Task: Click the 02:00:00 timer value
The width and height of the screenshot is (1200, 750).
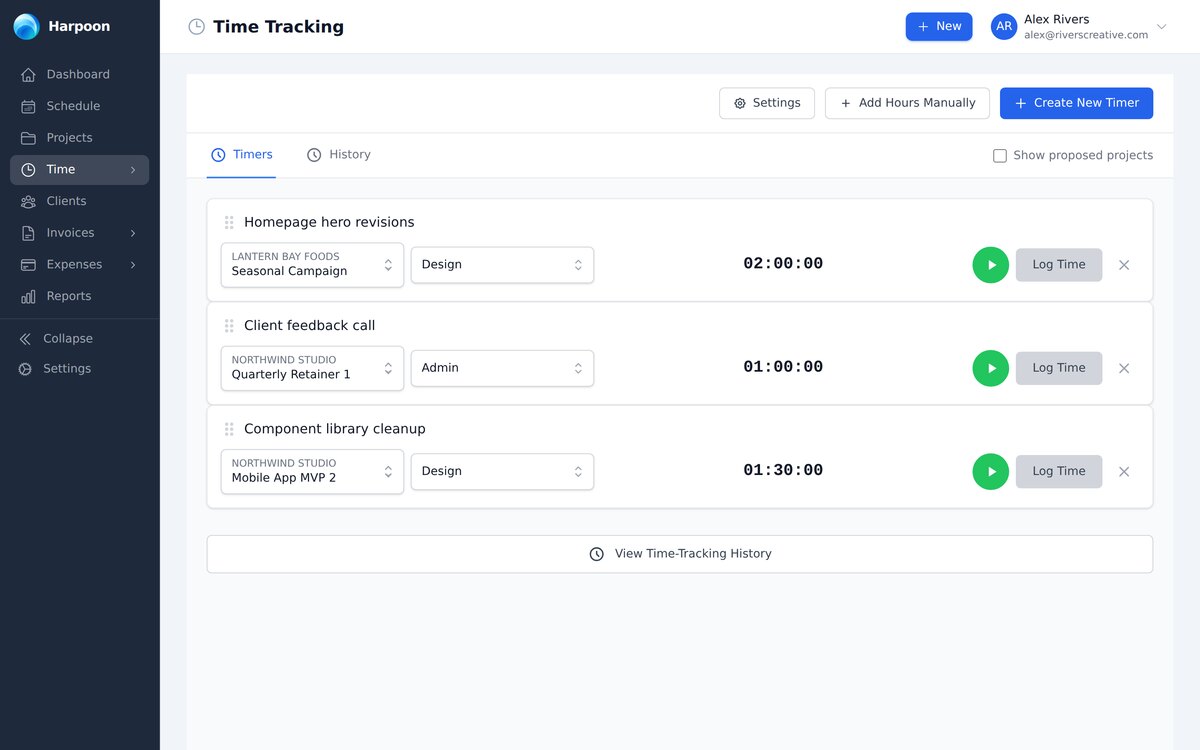Action: coord(783,264)
